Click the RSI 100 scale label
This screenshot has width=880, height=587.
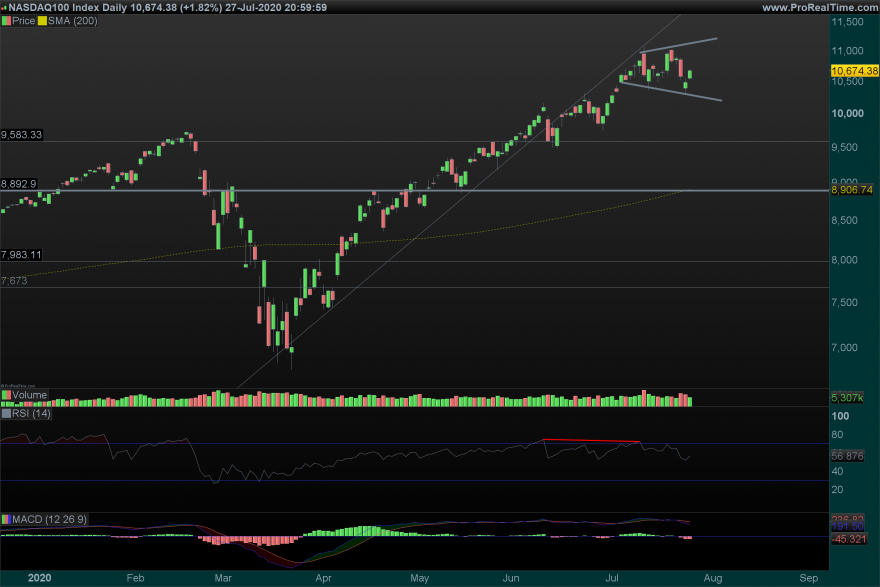(840, 416)
